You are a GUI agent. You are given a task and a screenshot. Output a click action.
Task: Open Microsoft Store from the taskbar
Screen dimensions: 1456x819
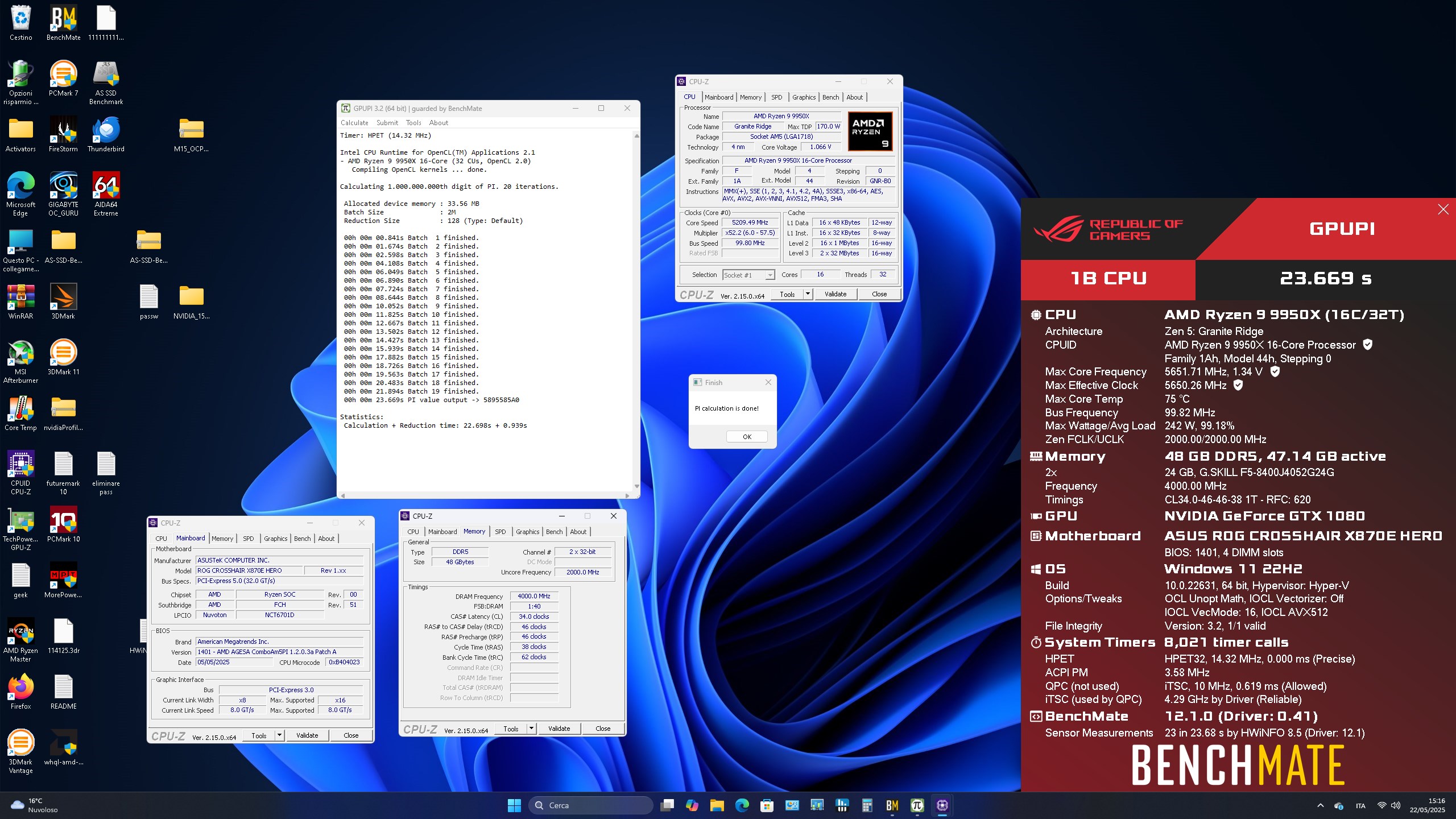pos(767,805)
